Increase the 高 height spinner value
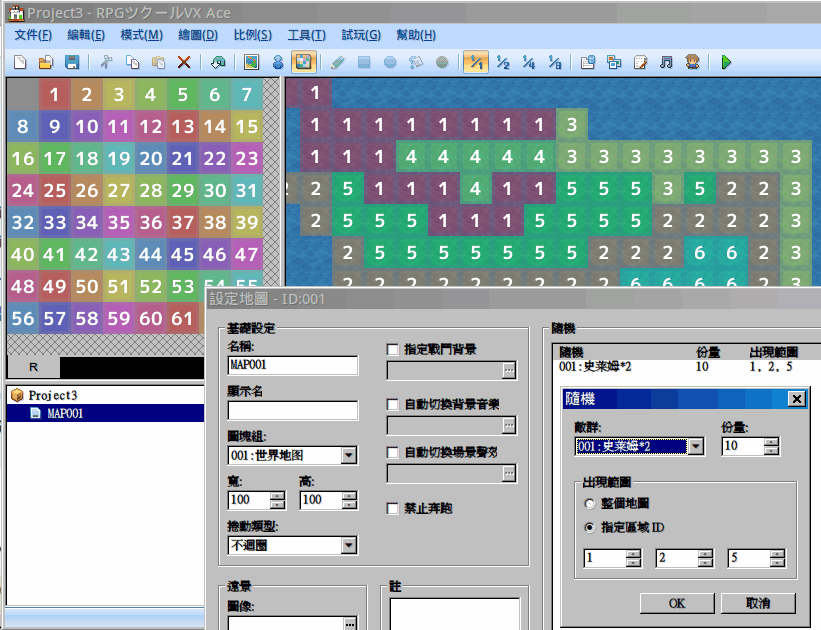821x630 pixels. pyautogui.click(x=349, y=495)
